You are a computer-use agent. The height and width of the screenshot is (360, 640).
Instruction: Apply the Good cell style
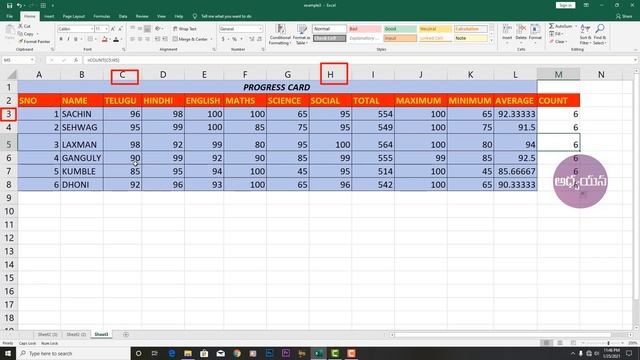pyautogui.click(x=400, y=29)
